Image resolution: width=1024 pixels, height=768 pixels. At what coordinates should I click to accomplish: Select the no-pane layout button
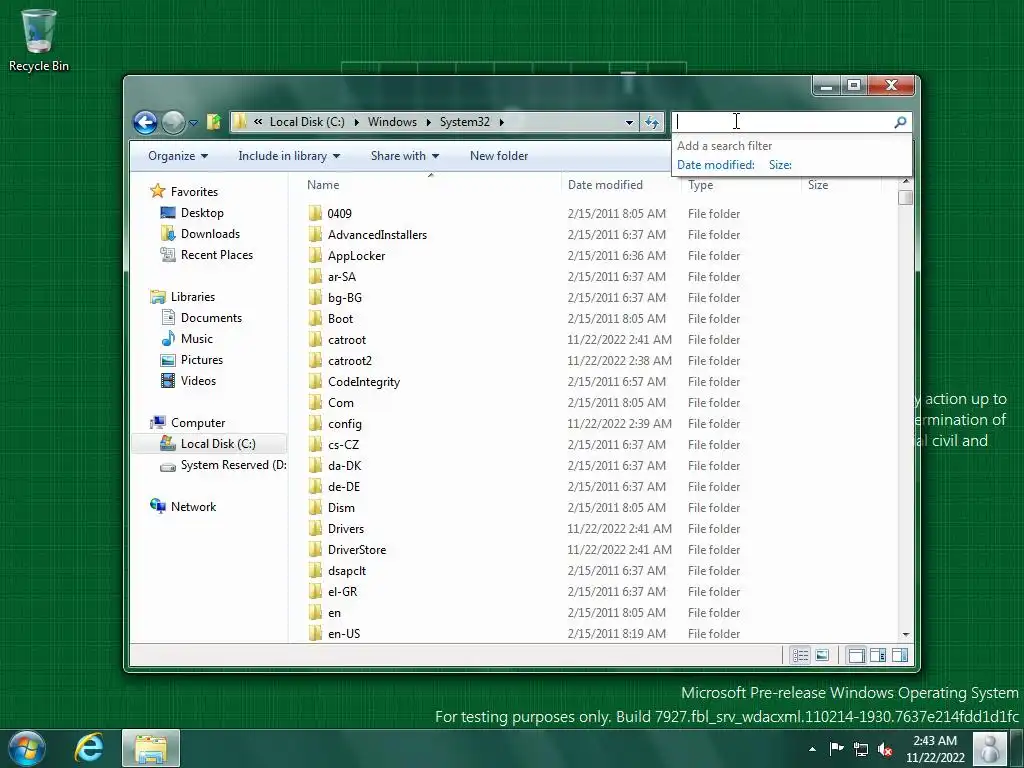(856, 655)
